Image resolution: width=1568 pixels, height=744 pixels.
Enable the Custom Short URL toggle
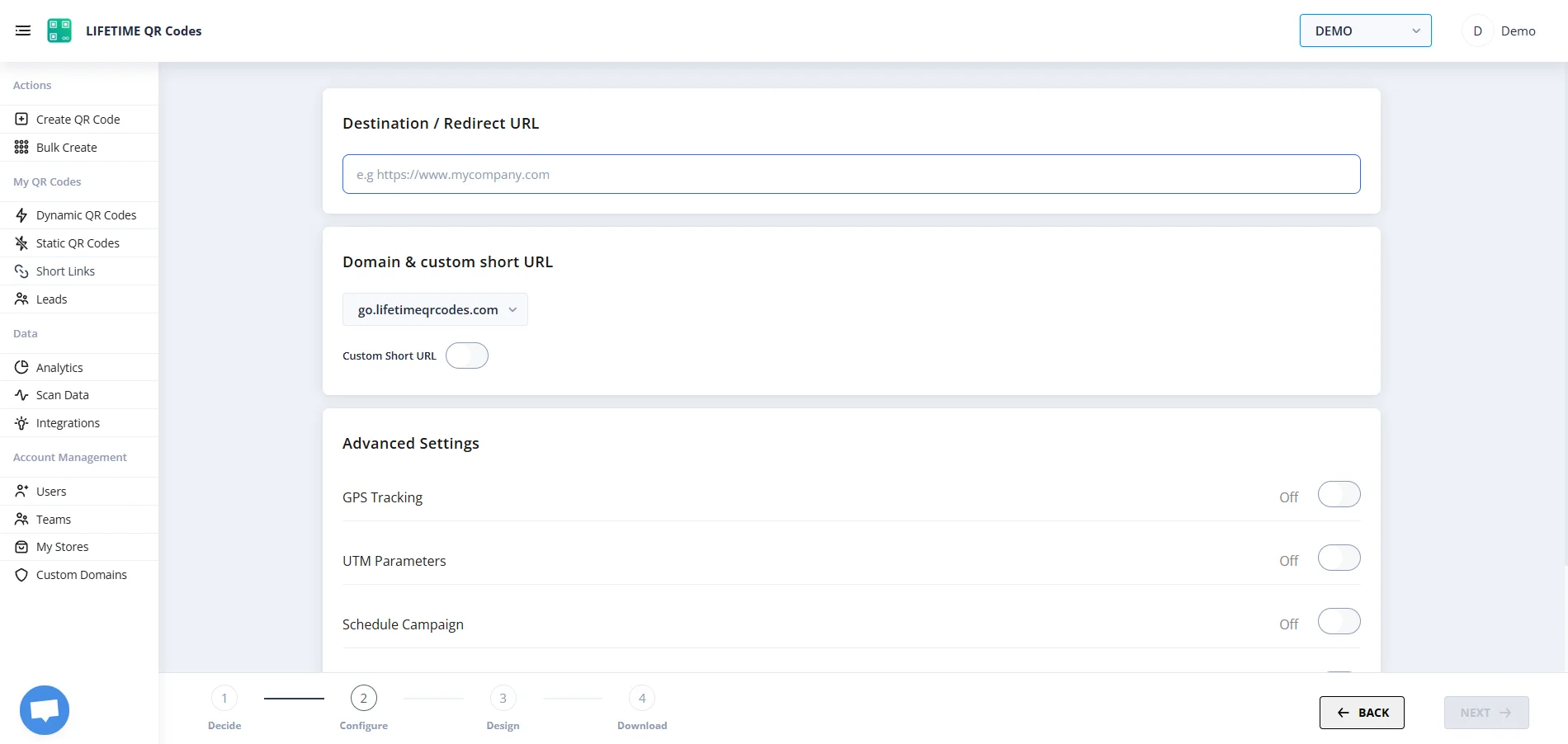coord(467,356)
